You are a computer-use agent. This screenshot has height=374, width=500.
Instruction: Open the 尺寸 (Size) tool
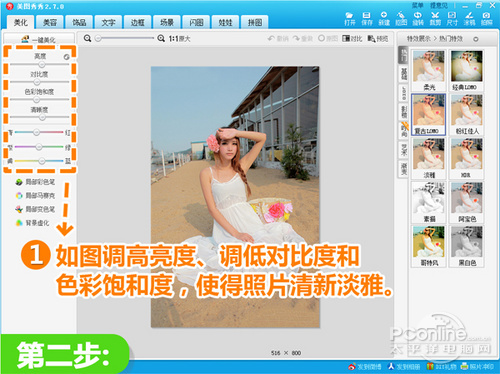pyautogui.click(x=452, y=18)
